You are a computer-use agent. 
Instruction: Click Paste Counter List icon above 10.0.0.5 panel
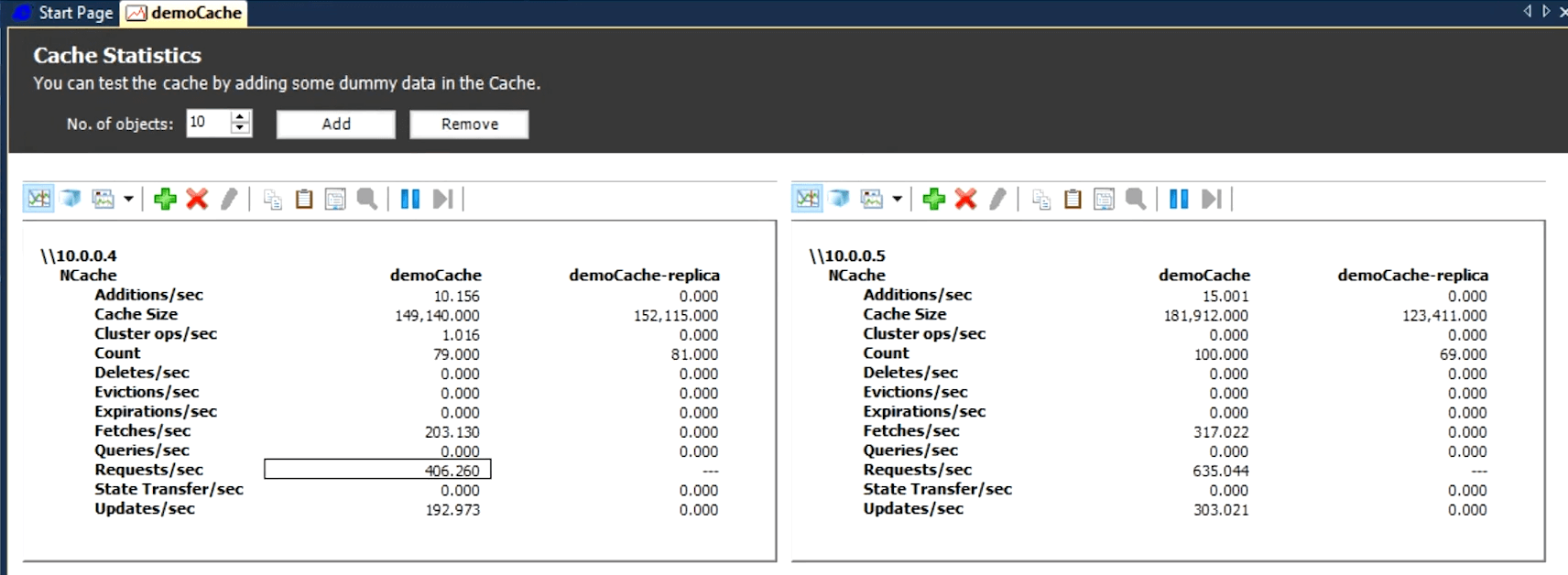coord(1073,199)
